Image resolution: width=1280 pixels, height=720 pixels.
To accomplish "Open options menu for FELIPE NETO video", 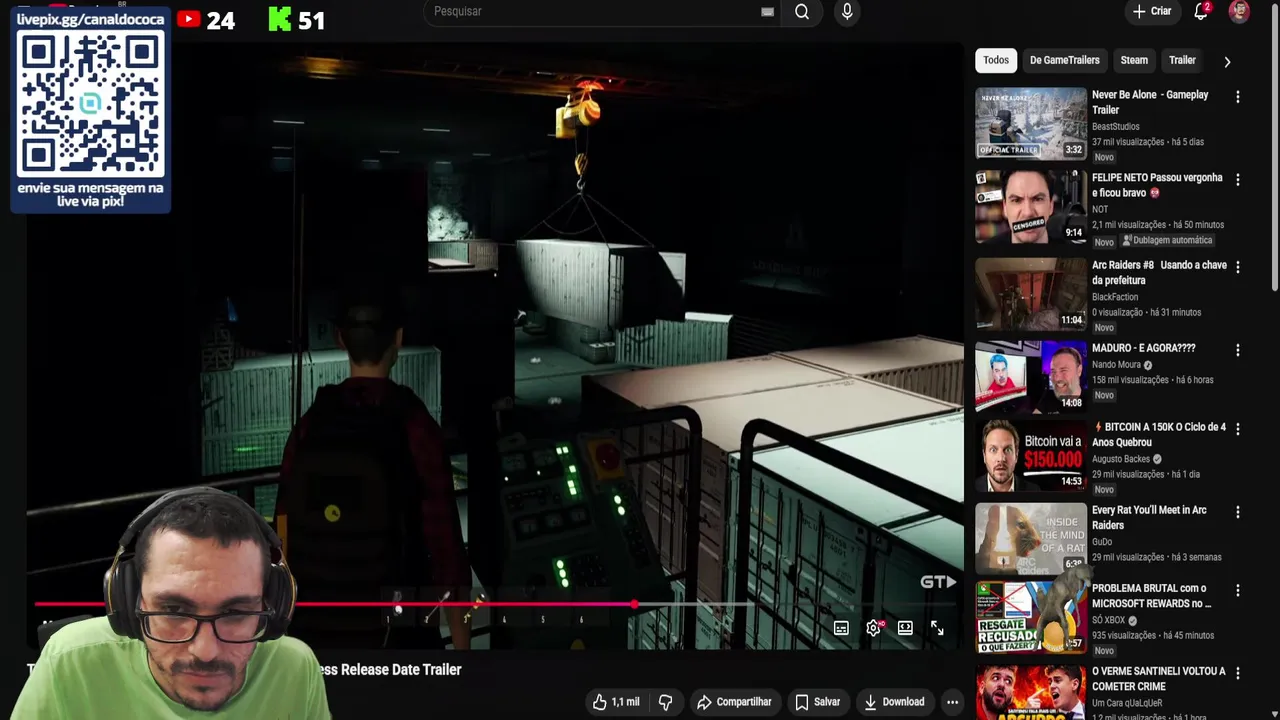I will coord(1238,180).
